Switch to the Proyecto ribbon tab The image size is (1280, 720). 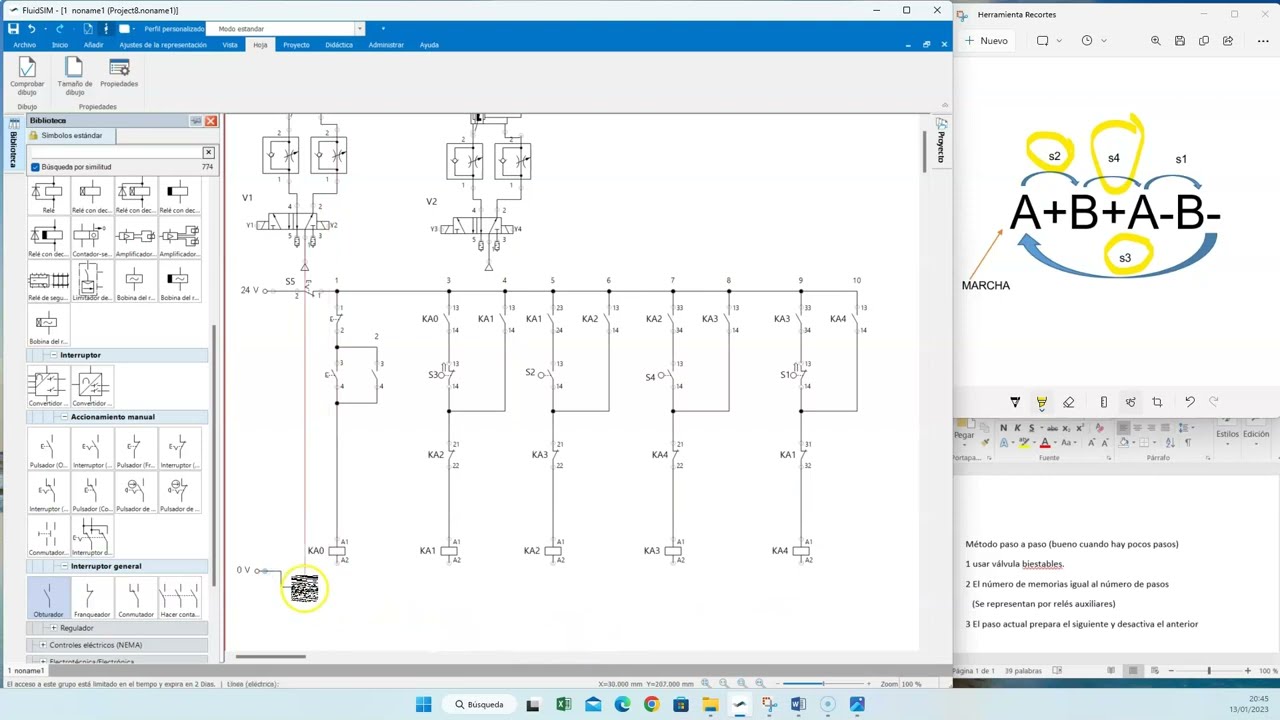[x=296, y=45]
